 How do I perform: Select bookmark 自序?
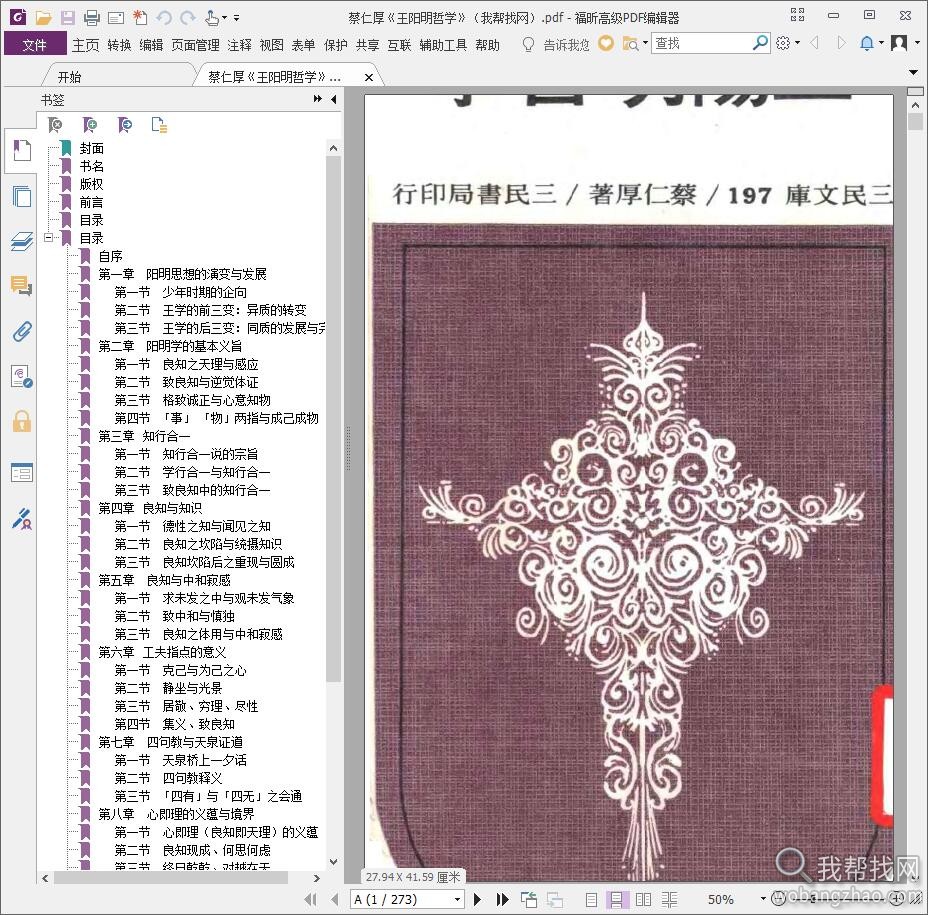[x=111, y=256]
